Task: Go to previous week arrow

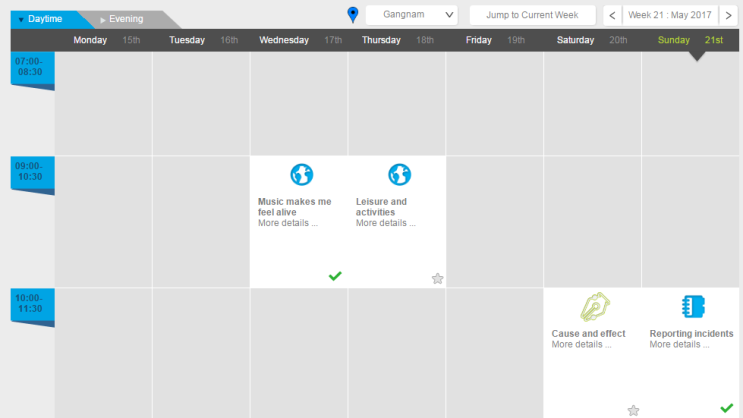Action: (612, 15)
